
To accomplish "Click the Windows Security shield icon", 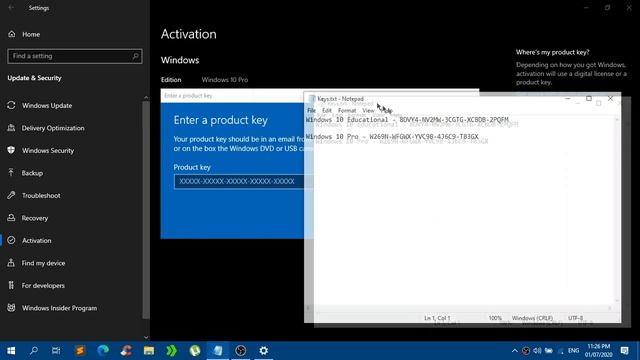I will coord(11,150).
